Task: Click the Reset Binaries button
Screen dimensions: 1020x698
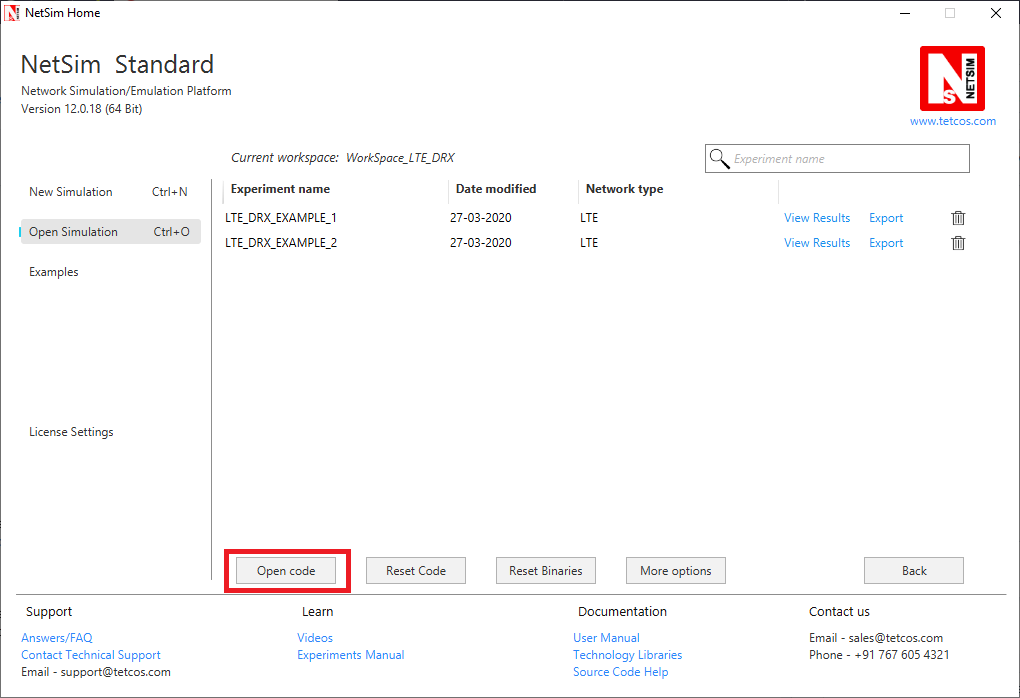Action: 546,570
